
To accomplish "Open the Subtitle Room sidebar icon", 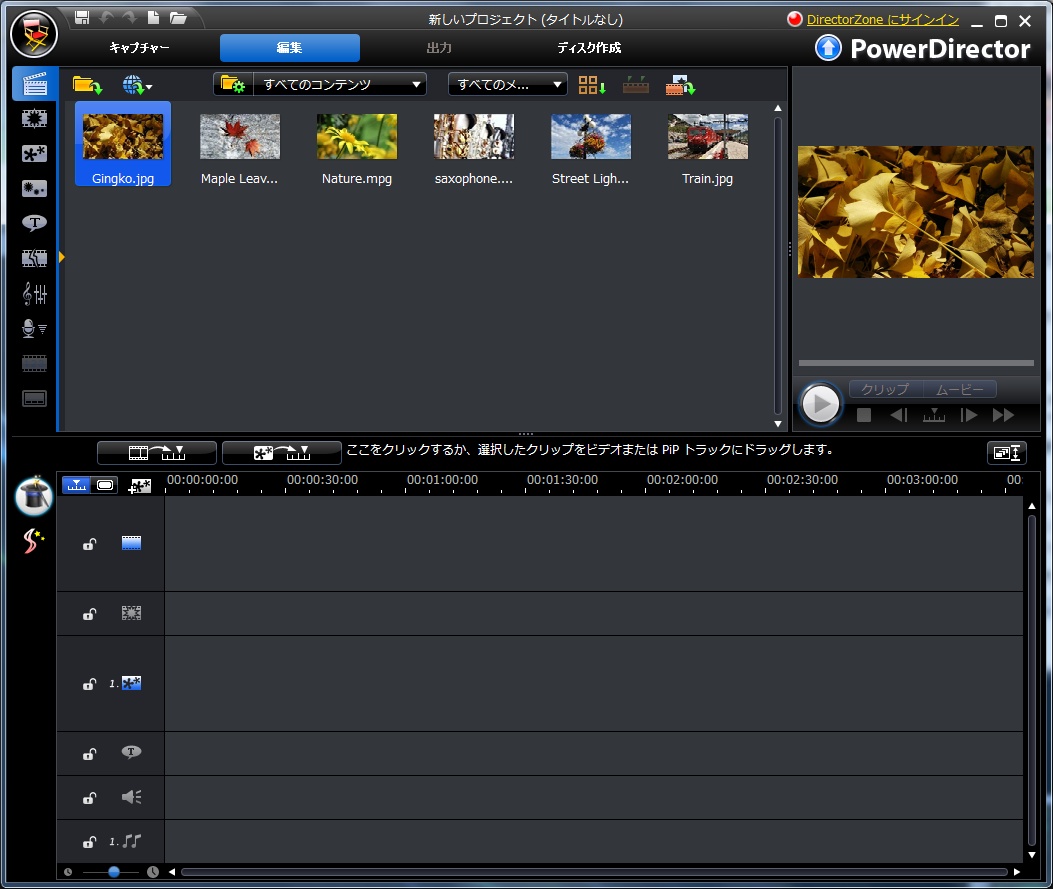I will coord(34,398).
